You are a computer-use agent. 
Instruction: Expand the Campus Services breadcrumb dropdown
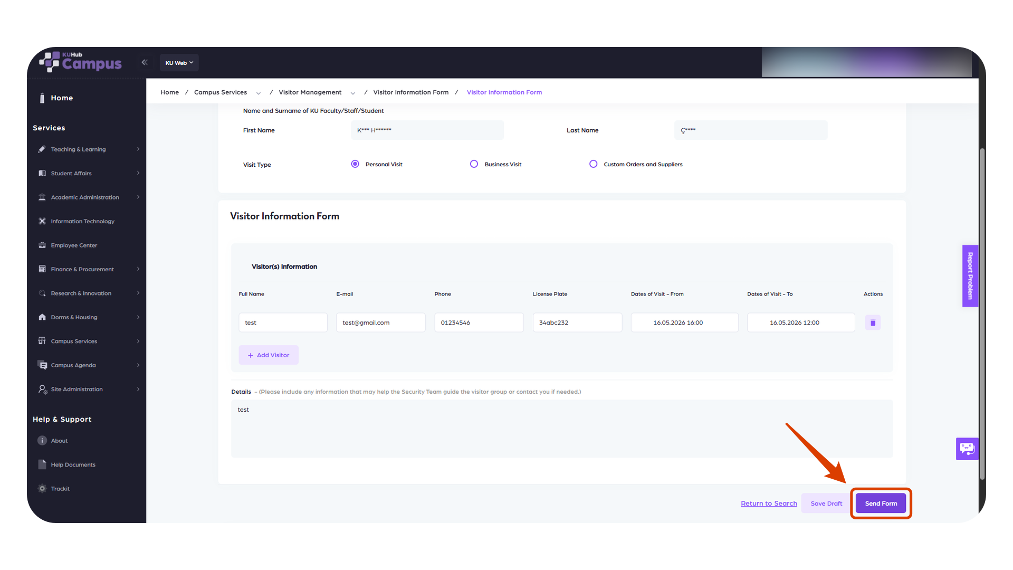(x=258, y=93)
